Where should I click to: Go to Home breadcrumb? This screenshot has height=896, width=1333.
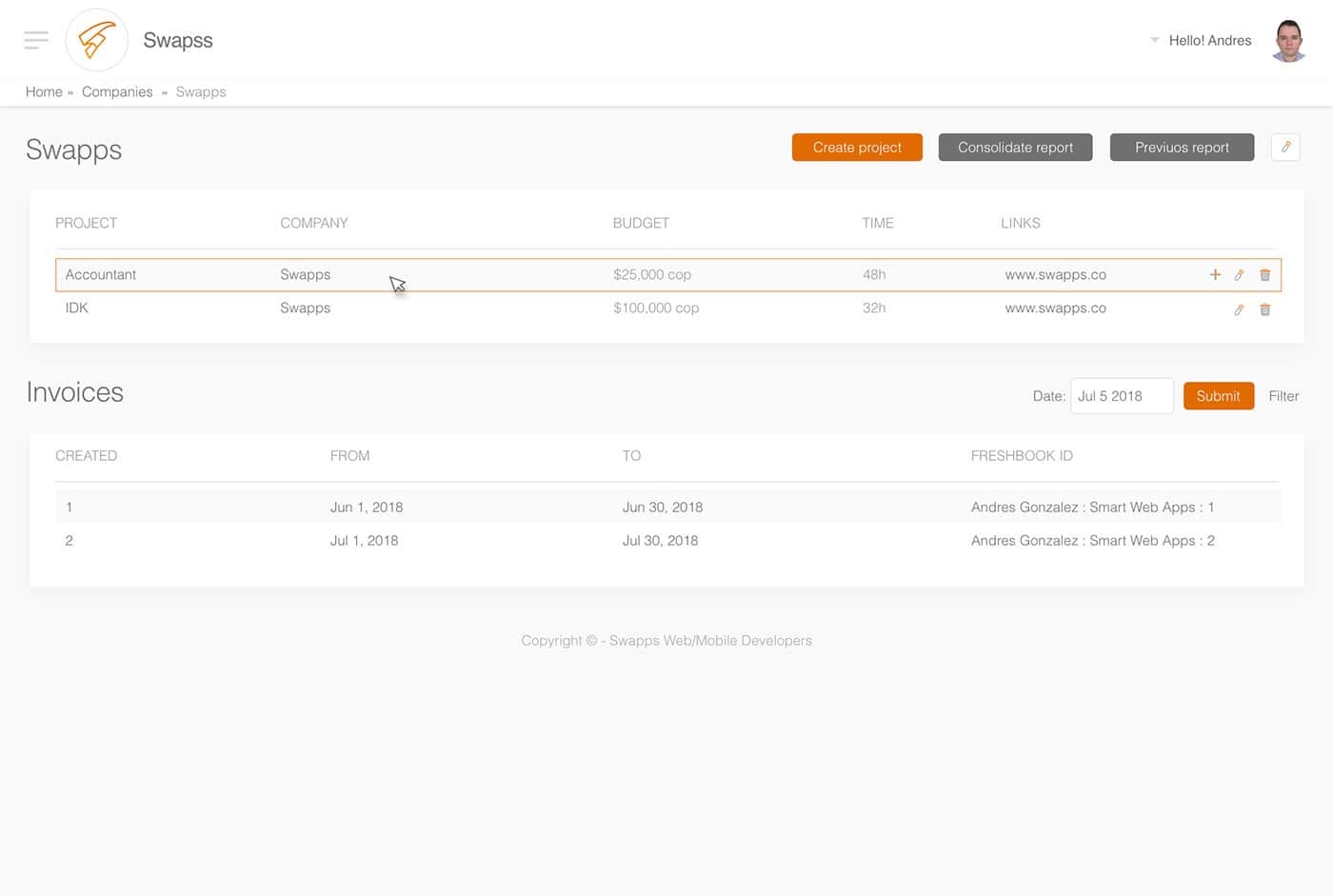tap(44, 91)
